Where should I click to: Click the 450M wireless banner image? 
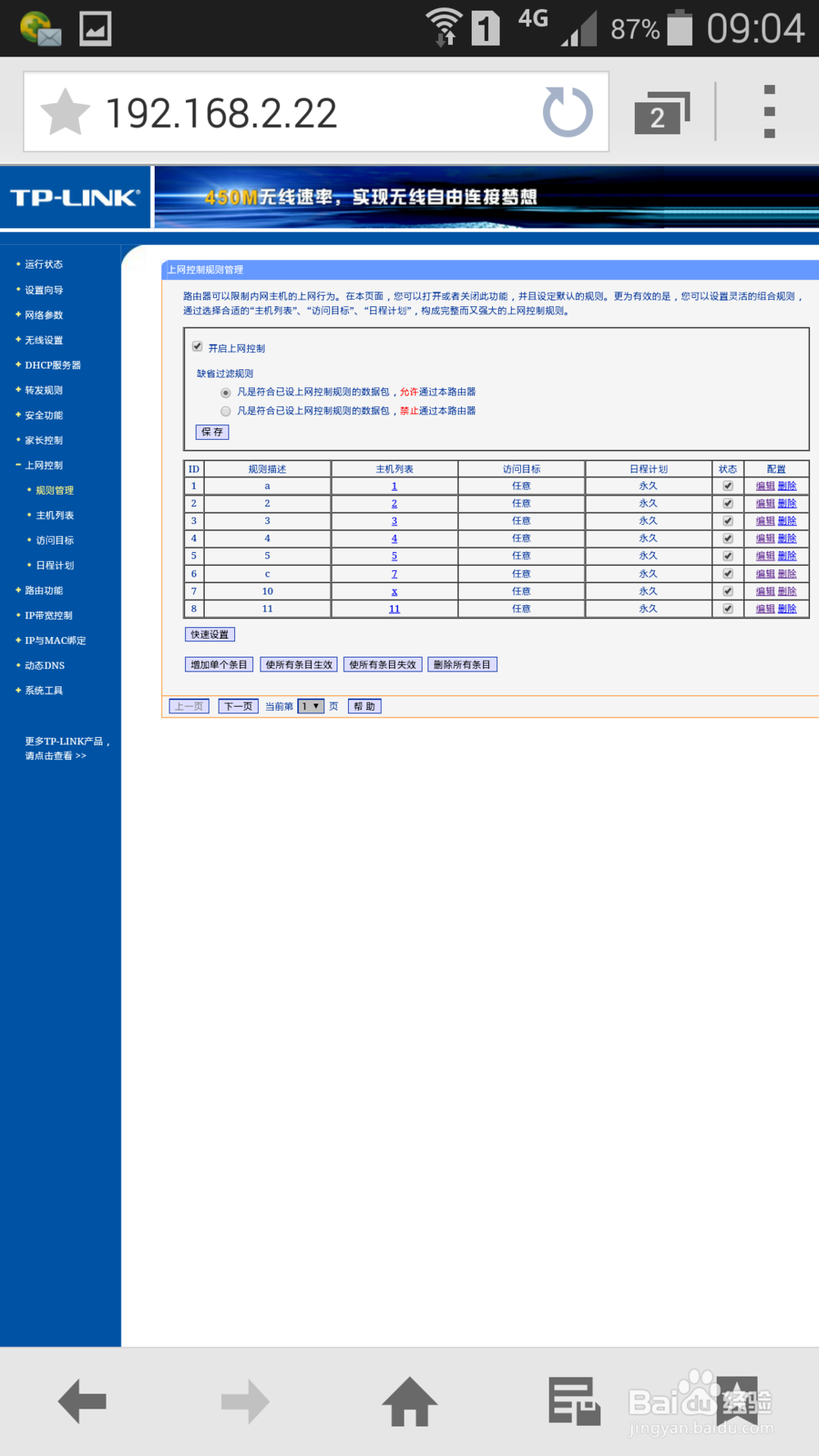[x=486, y=197]
